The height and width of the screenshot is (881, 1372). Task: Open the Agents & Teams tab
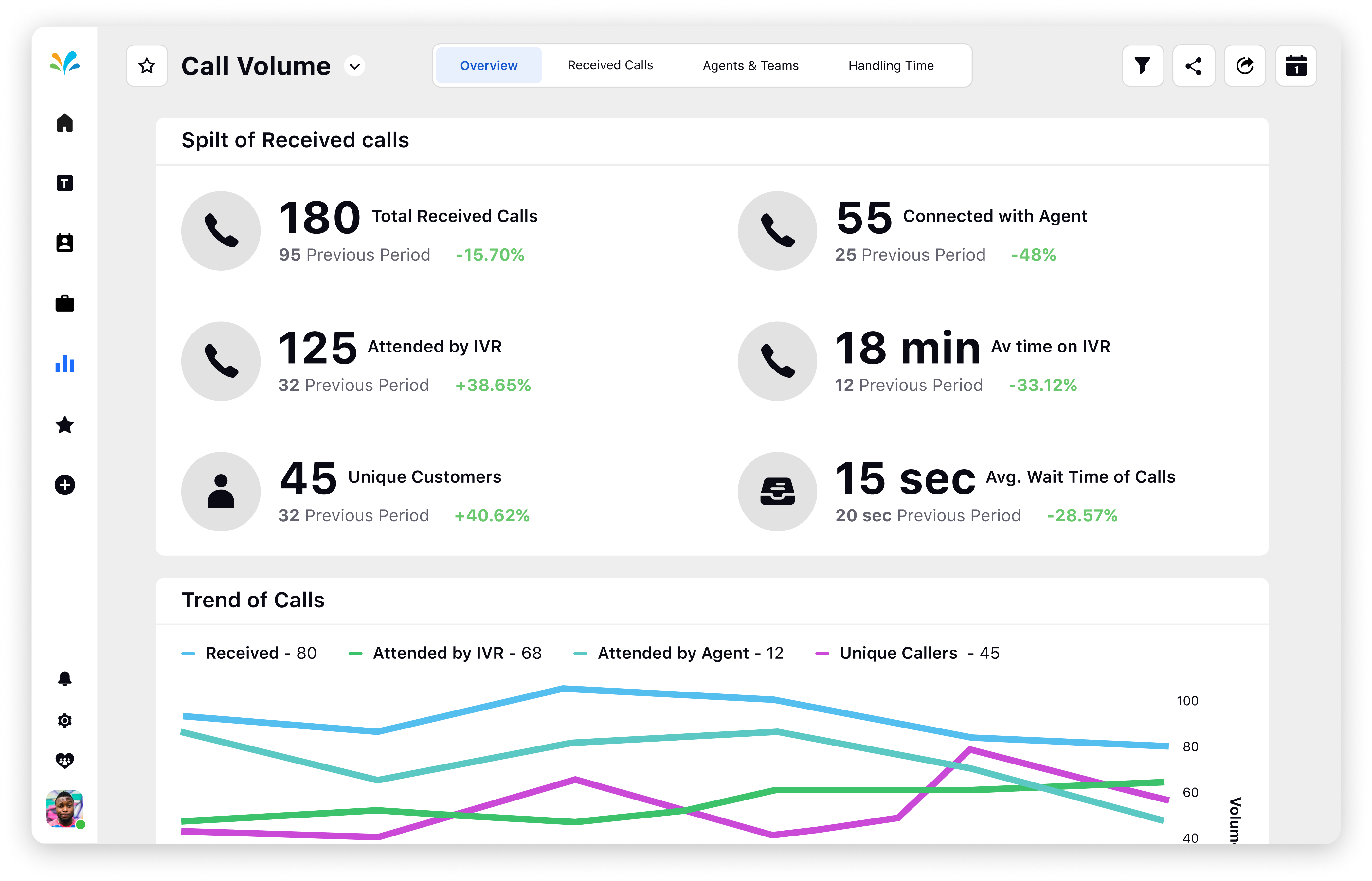point(750,65)
